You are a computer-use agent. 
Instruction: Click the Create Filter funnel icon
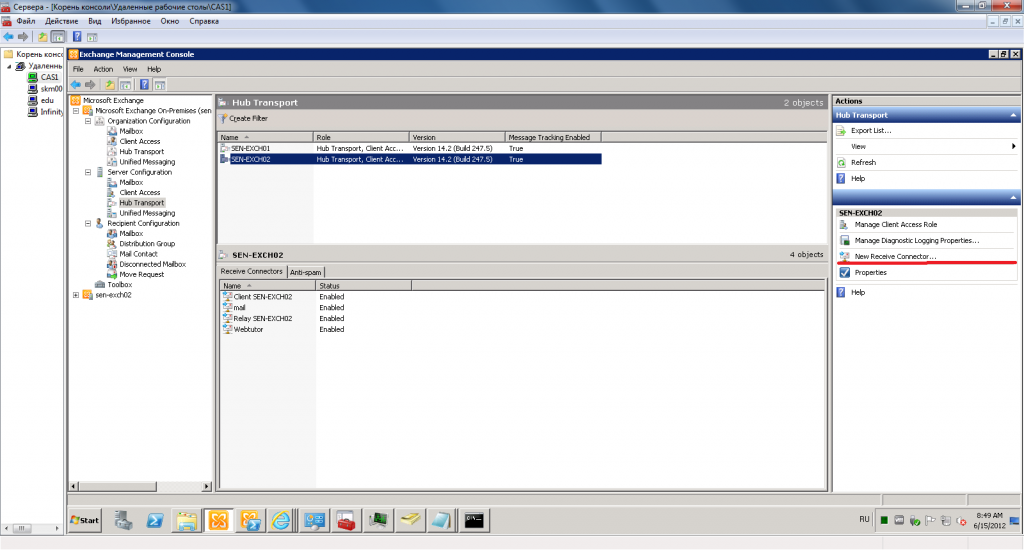tap(224, 118)
